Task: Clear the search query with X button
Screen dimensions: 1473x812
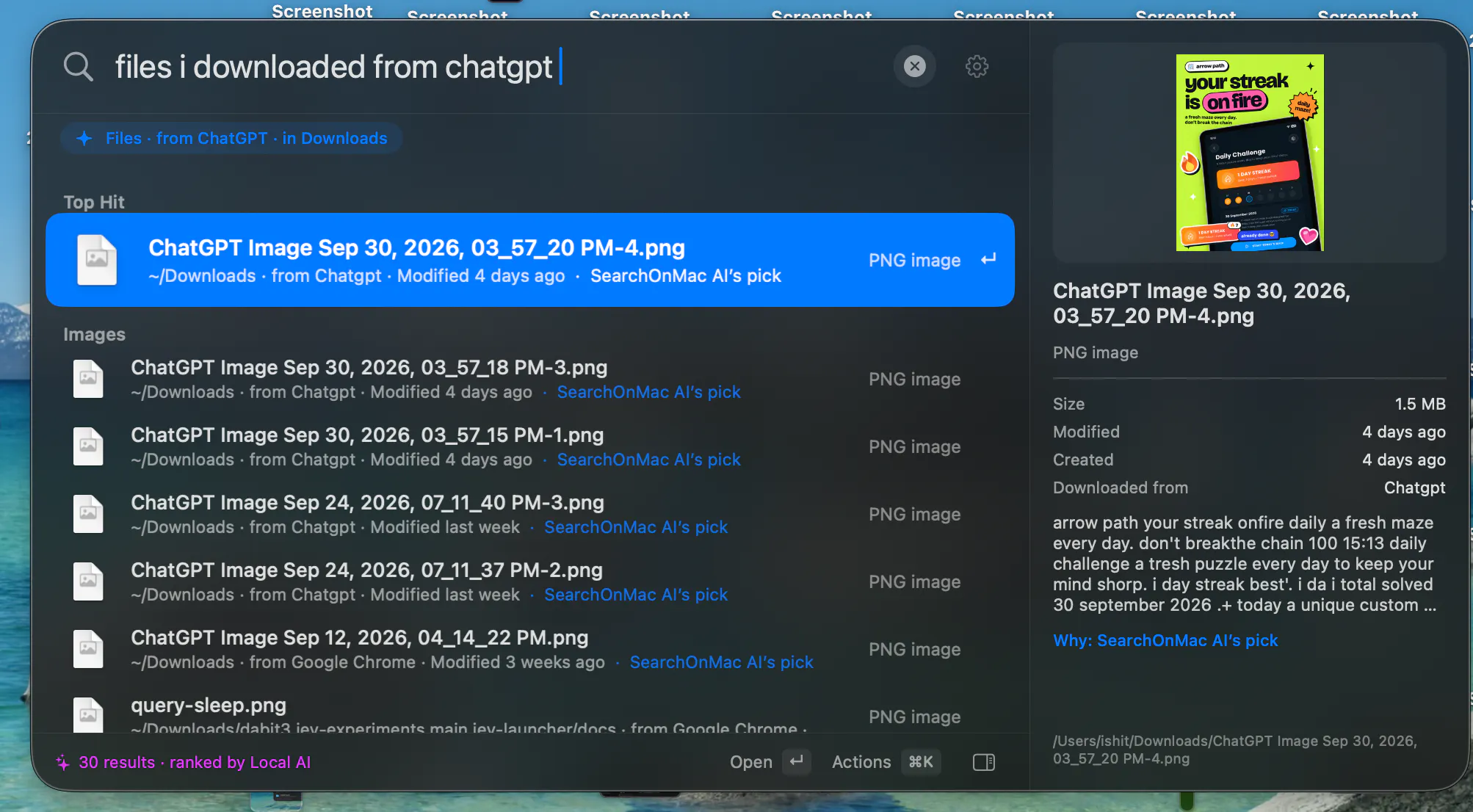Action: pyautogui.click(x=914, y=67)
